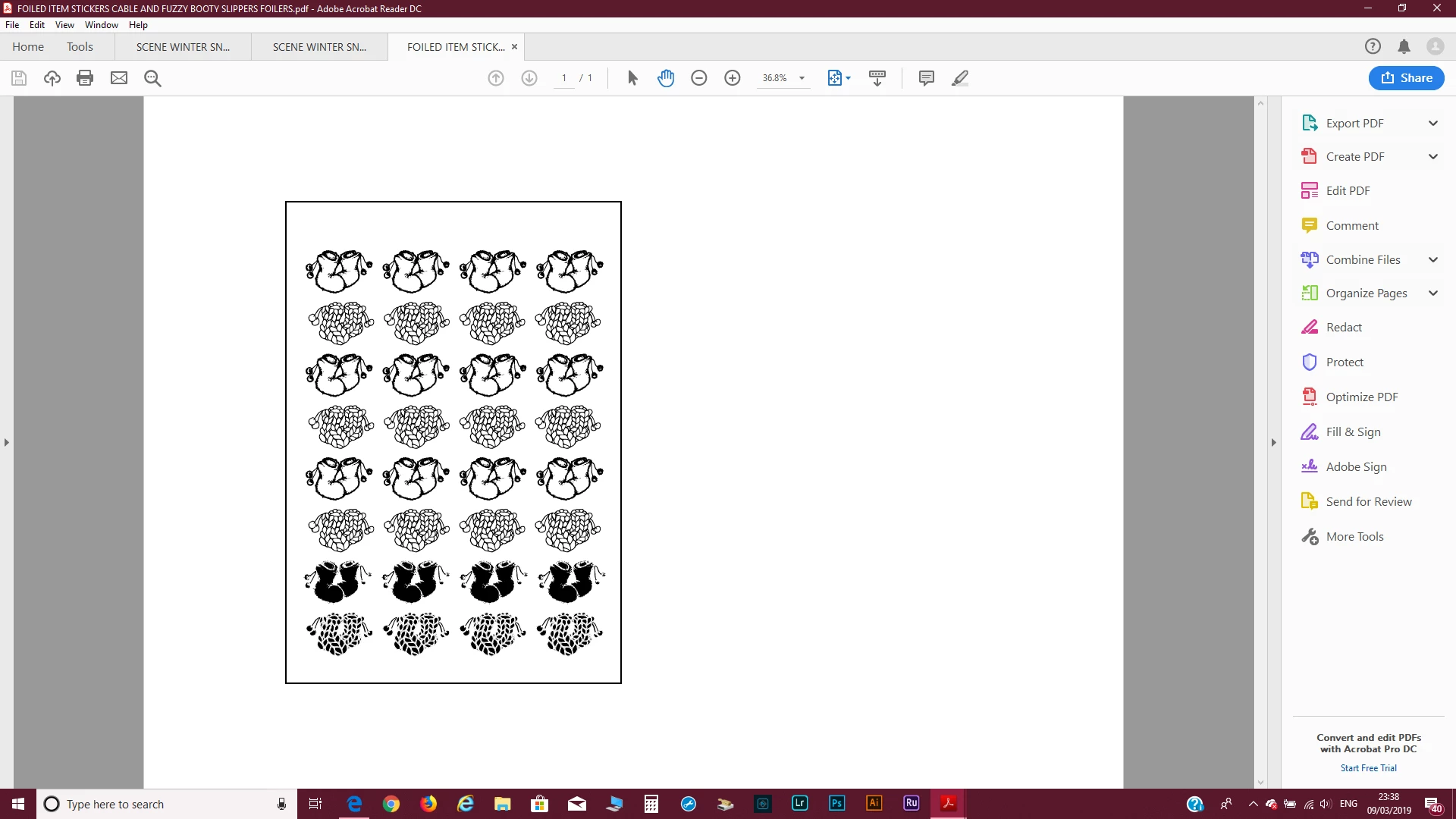Click the Zoom In plus icon
This screenshot has width=1456, height=819.
(733, 78)
